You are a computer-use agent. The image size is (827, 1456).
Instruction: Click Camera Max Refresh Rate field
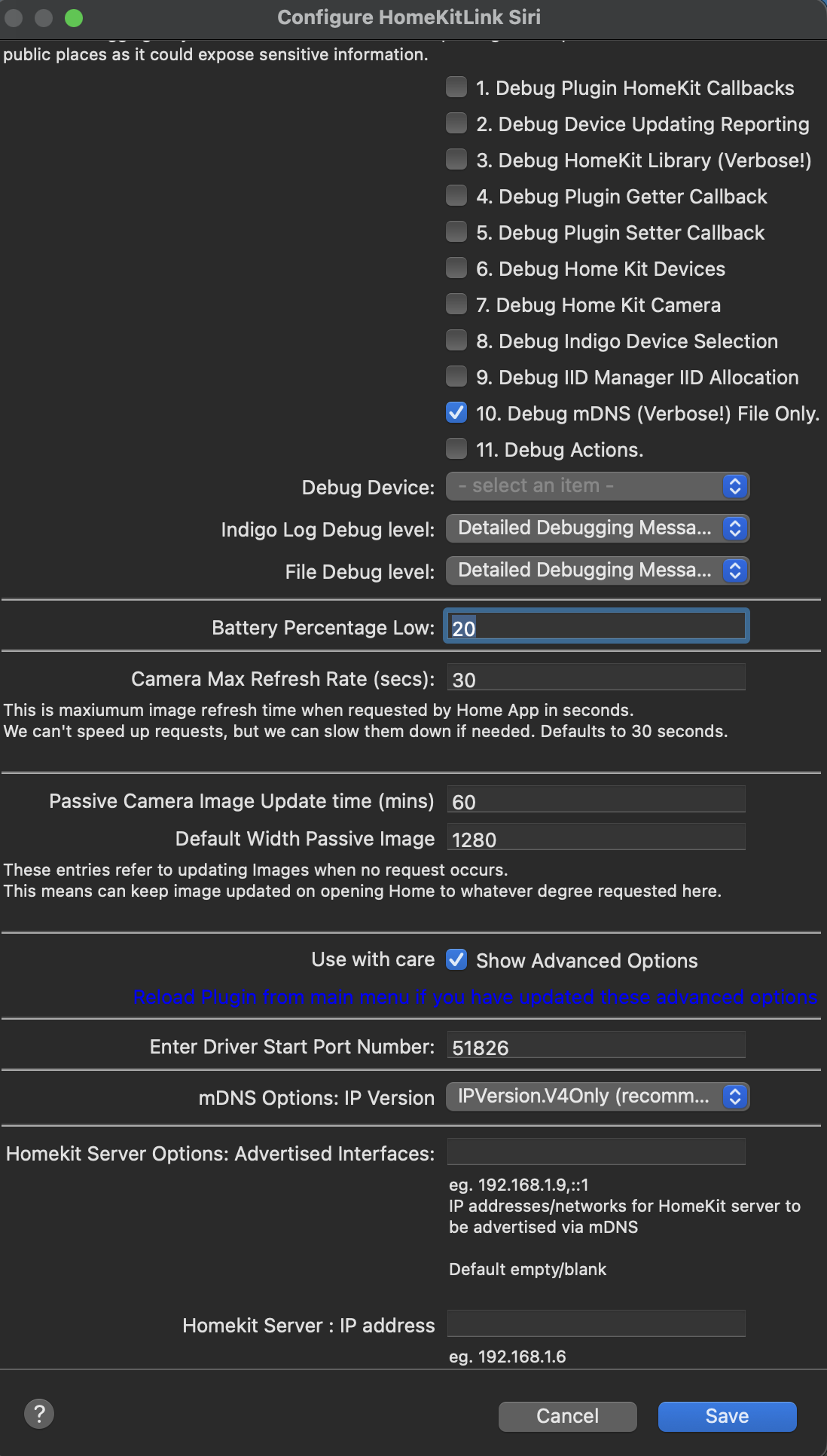597,678
